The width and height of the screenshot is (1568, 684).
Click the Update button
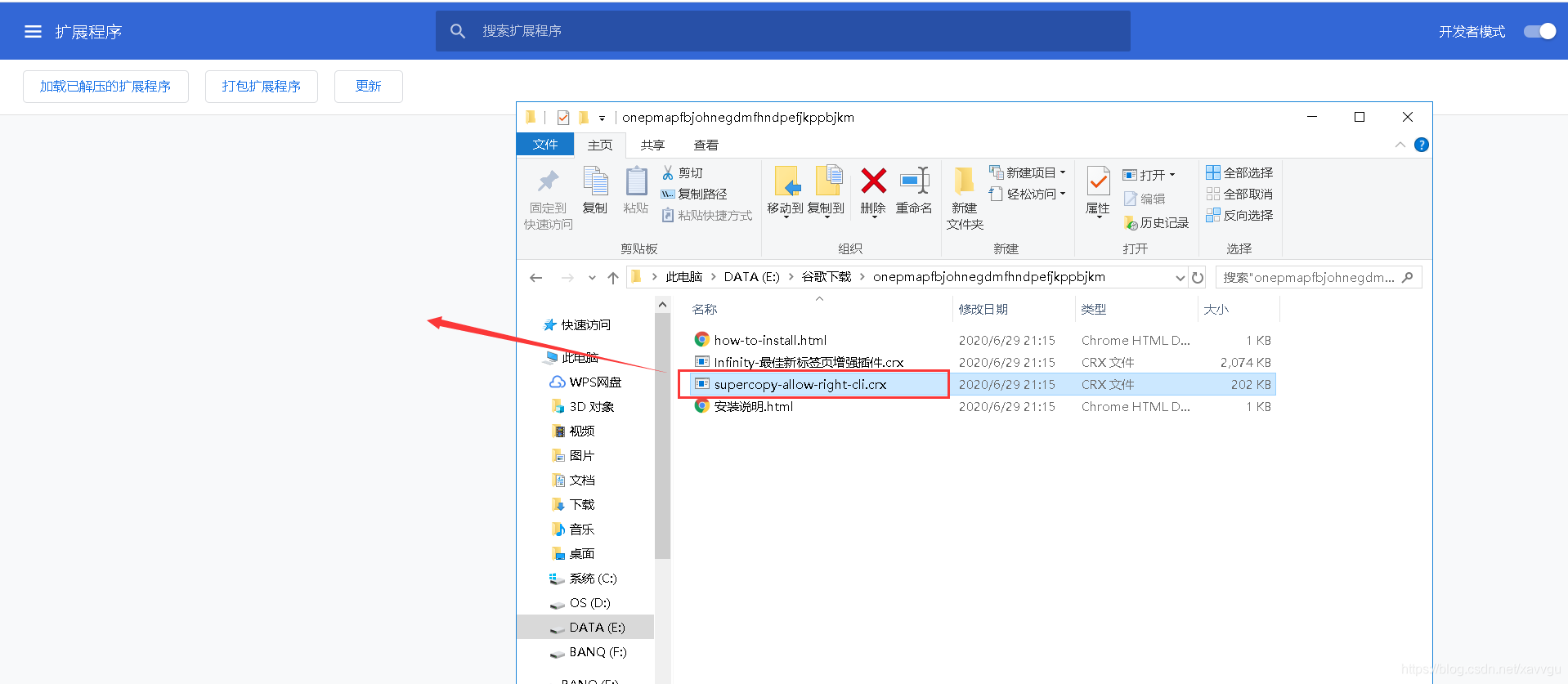coord(368,86)
